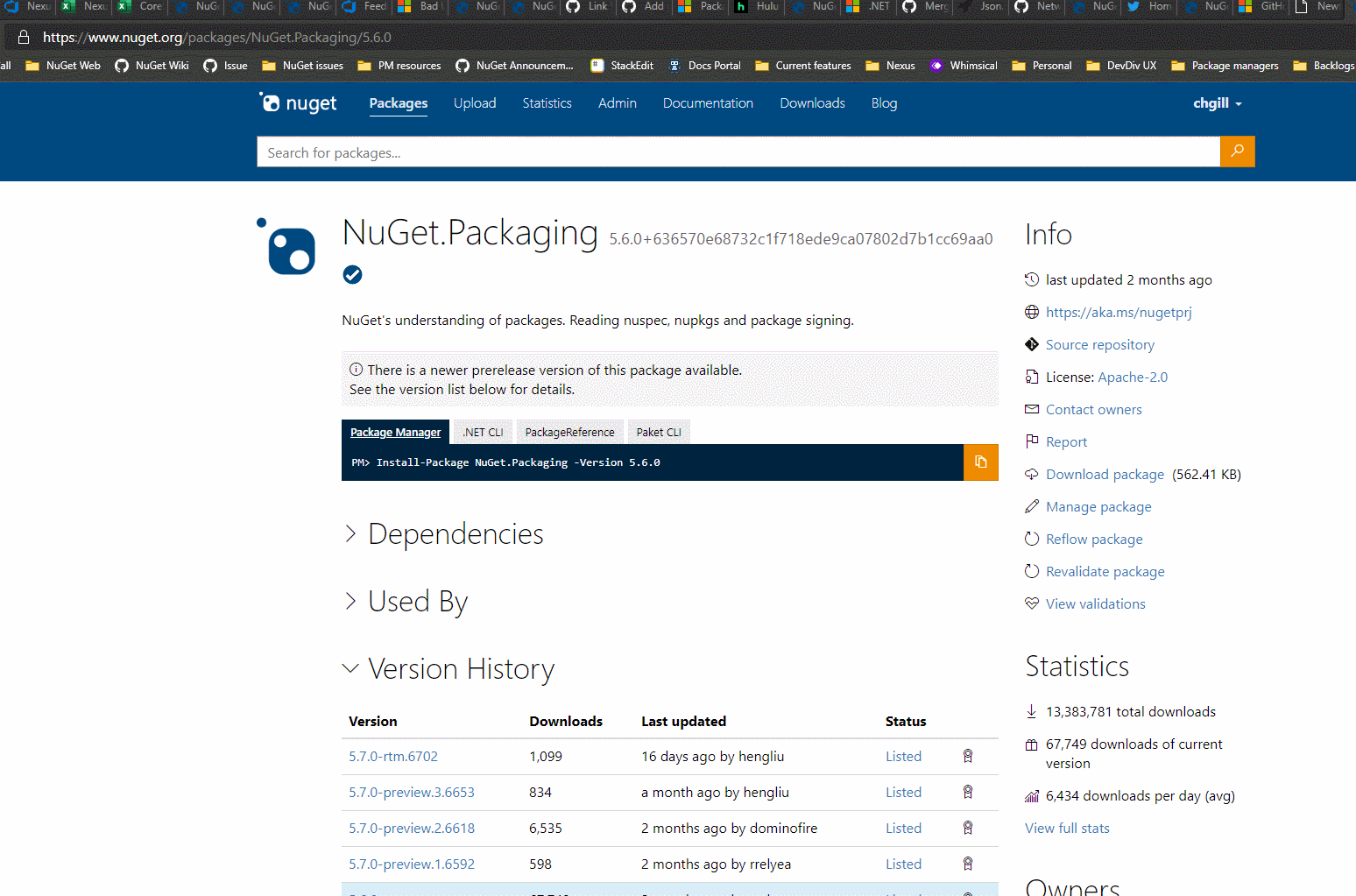Image resolution: width=1356 pixels, height=896 pixels.
Task: Click the pencil Manage package icon
Action: [x=1032, y=506]
